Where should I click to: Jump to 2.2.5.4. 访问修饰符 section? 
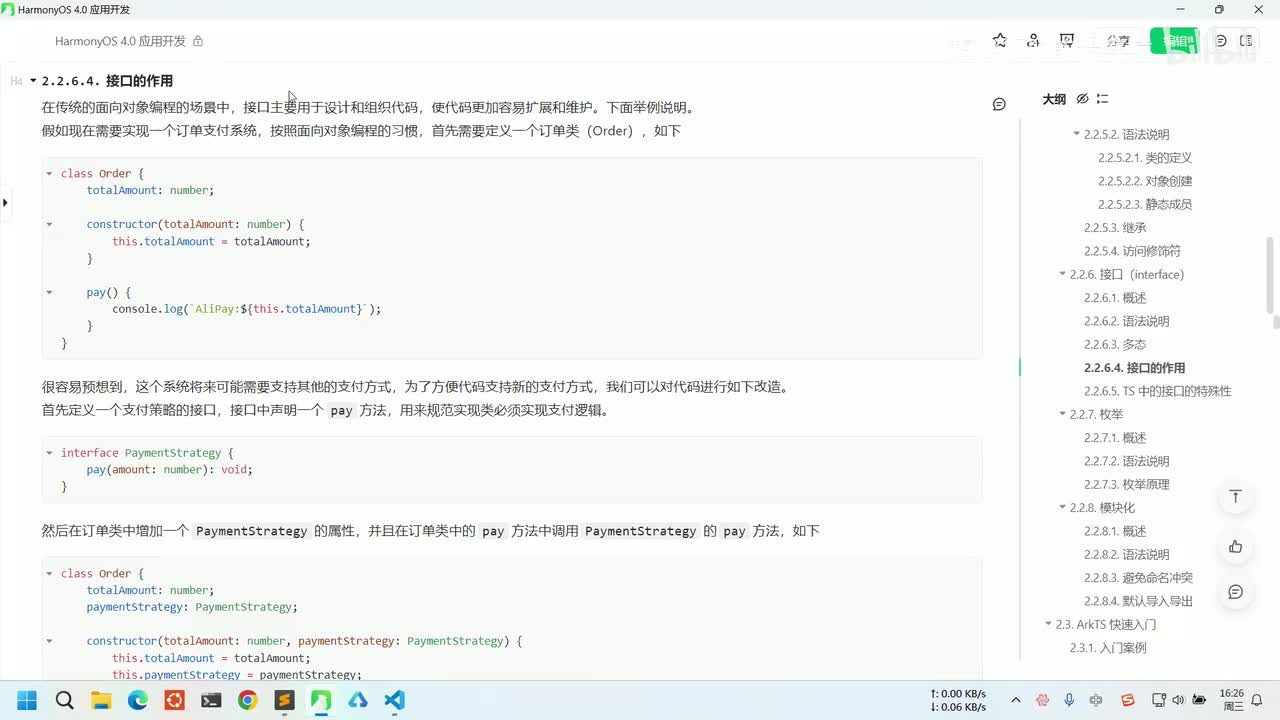pos(1132,251)
